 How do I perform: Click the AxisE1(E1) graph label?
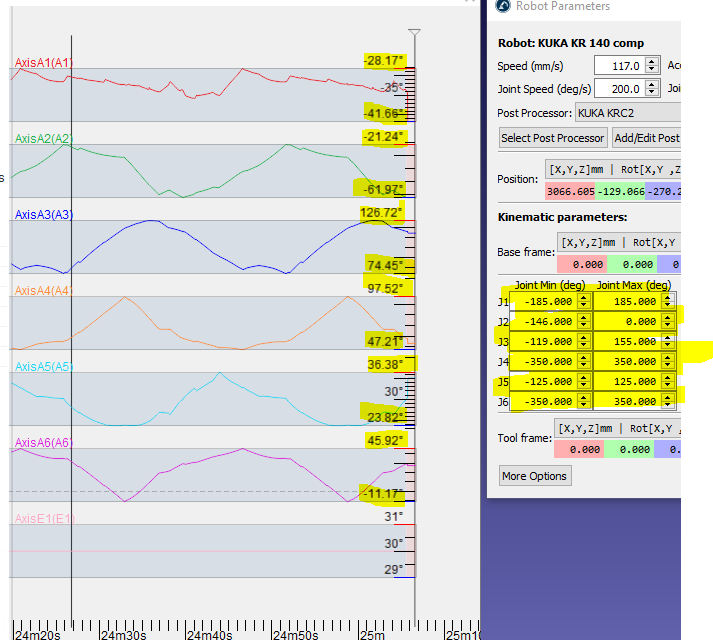point(45,518)
